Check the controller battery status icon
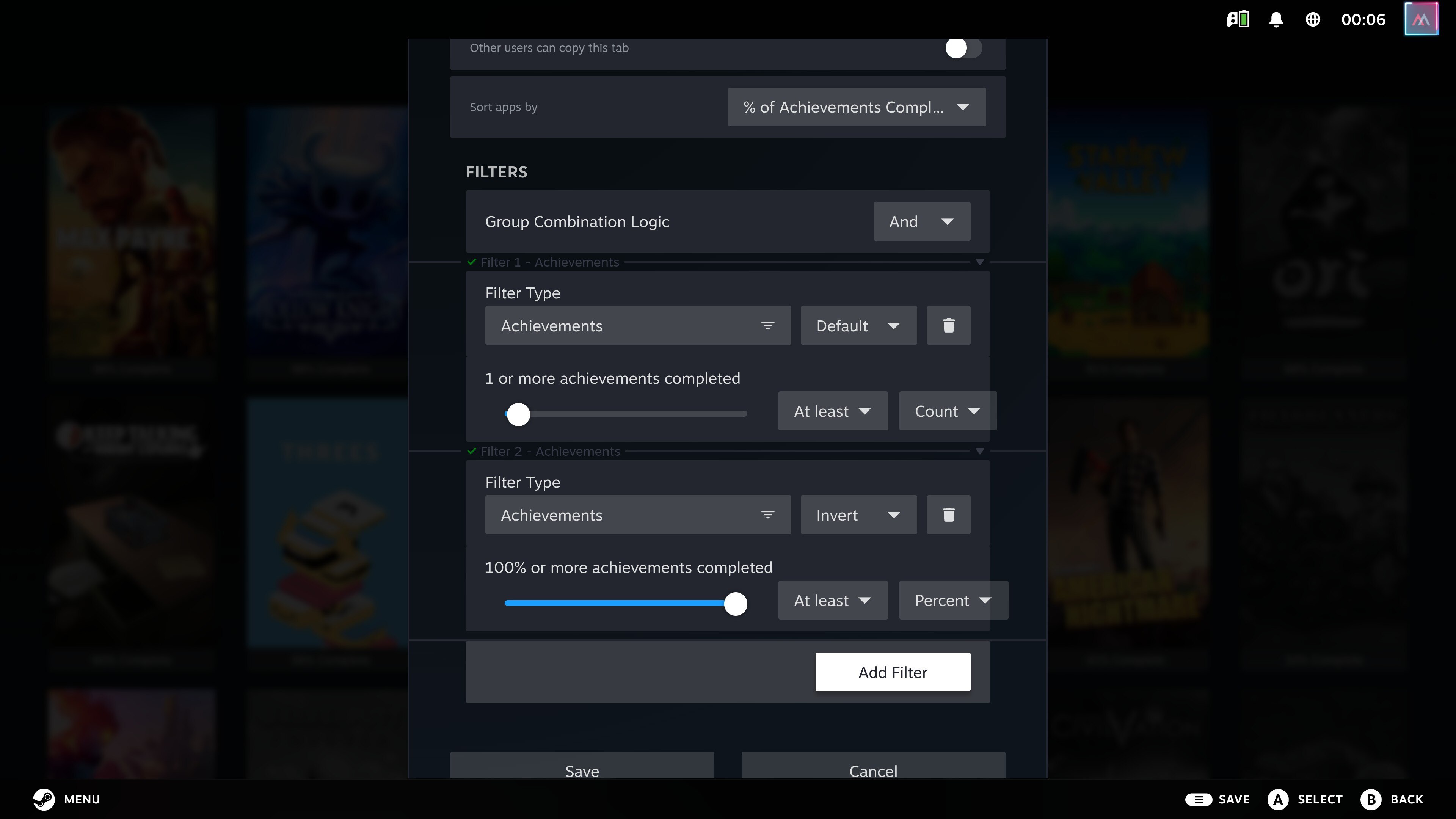 pyautogui.click(x=1237, y=19)
